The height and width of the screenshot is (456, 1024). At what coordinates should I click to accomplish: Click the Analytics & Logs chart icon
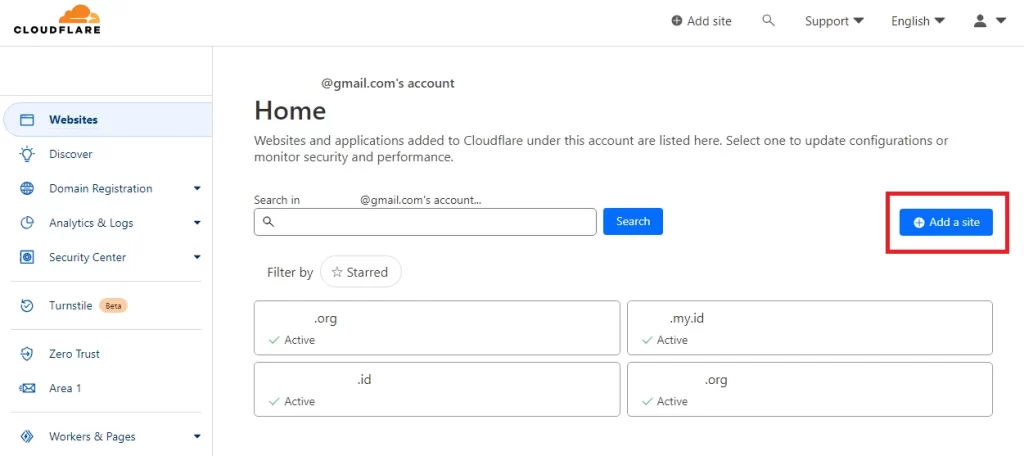pos(27,223)
